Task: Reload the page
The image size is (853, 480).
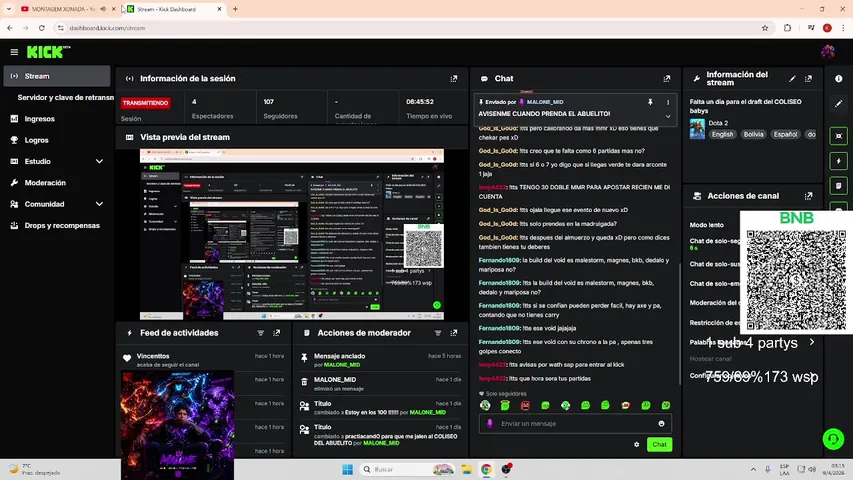Action: [41, 28]
